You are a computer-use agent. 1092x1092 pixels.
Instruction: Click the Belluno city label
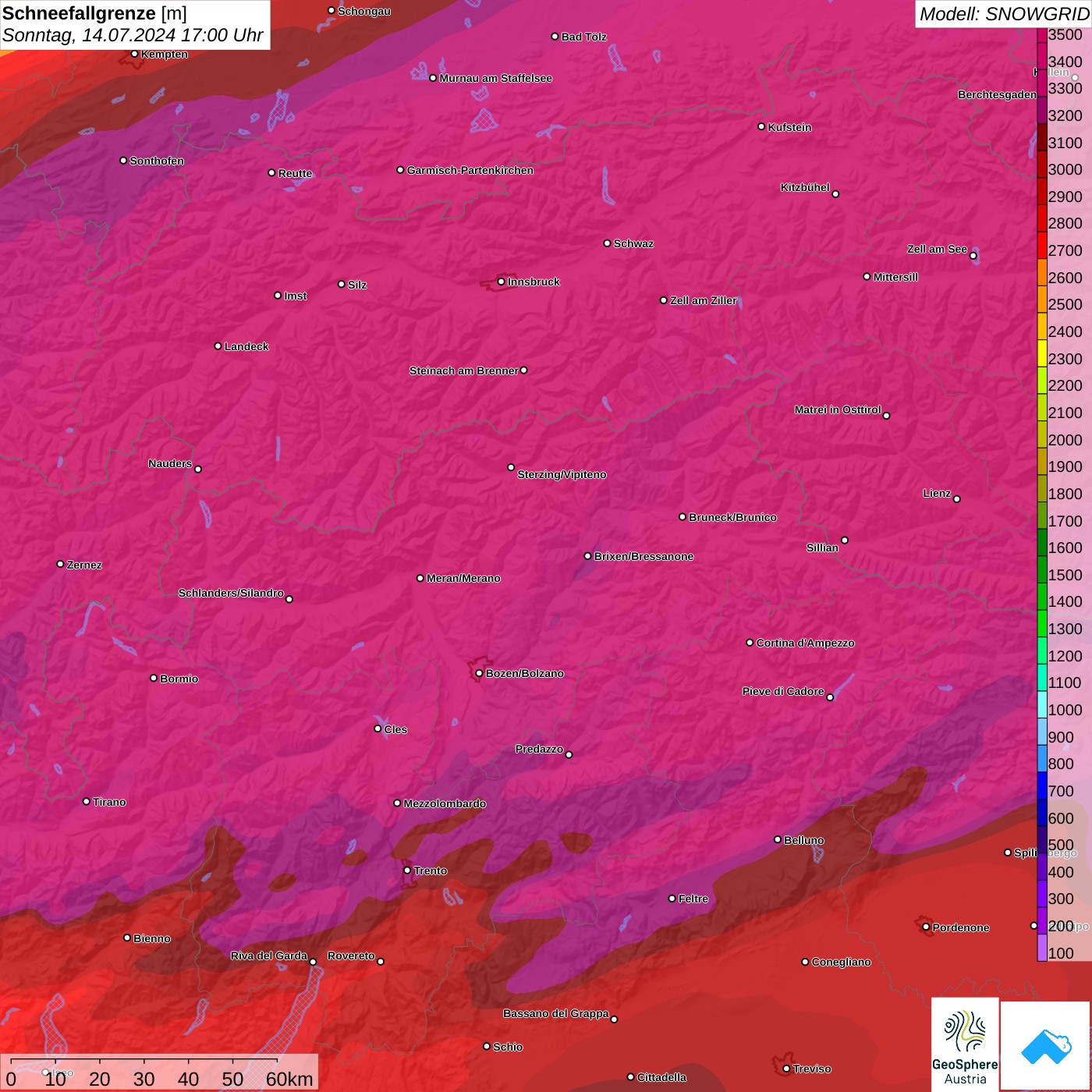[x=803, y=840]
